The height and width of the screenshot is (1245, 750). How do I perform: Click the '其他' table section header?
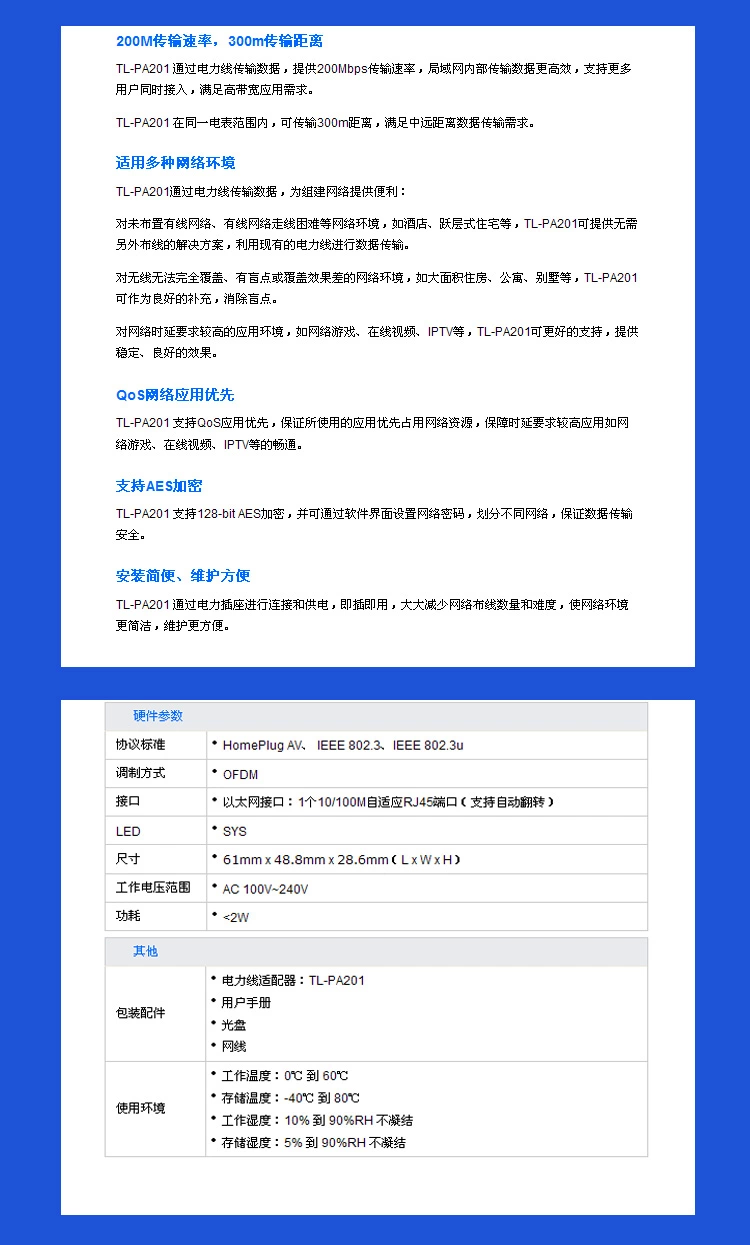pyautogui.click(x=146, y=951)
